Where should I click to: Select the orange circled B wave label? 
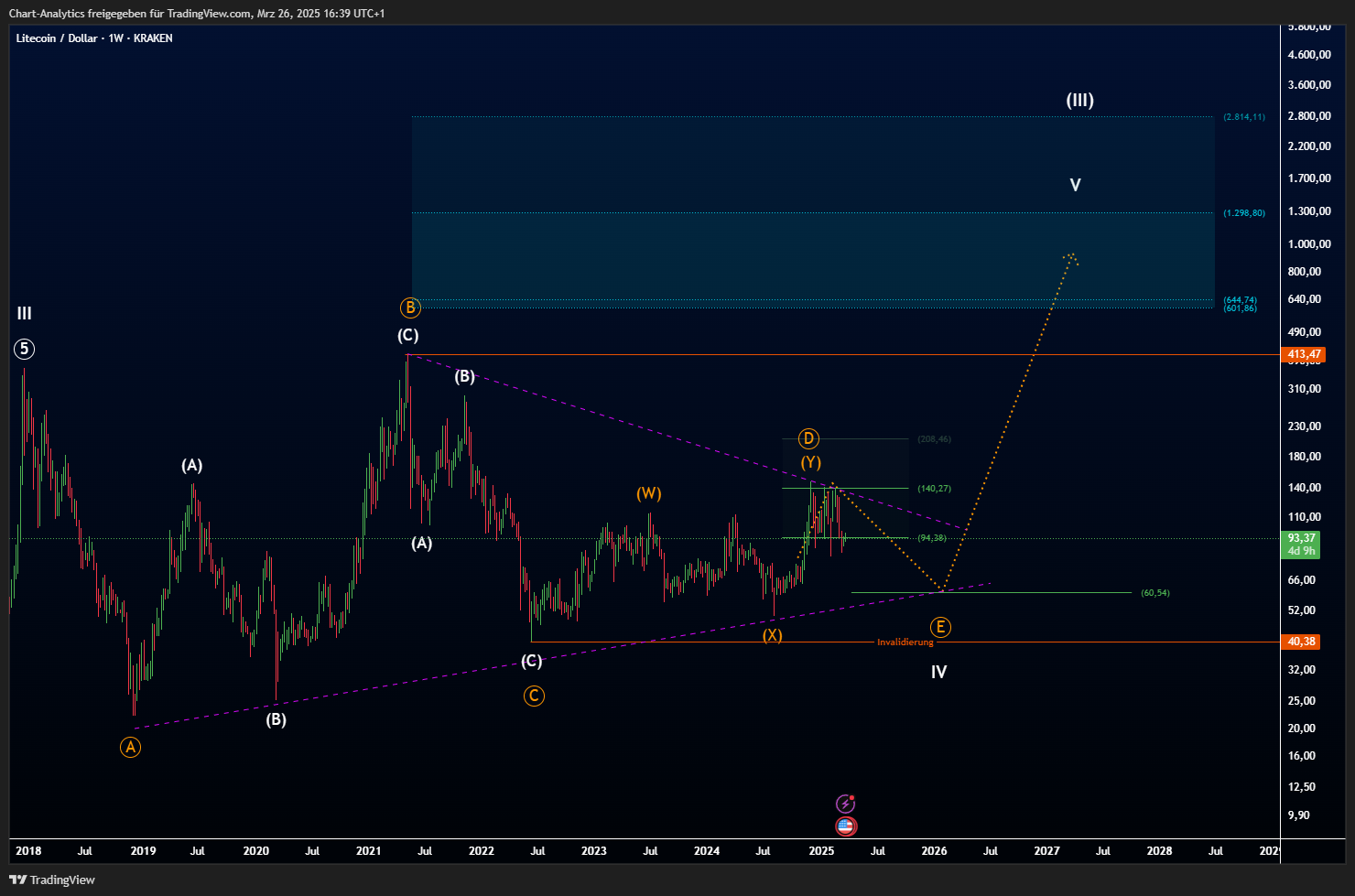click(410, 308)
